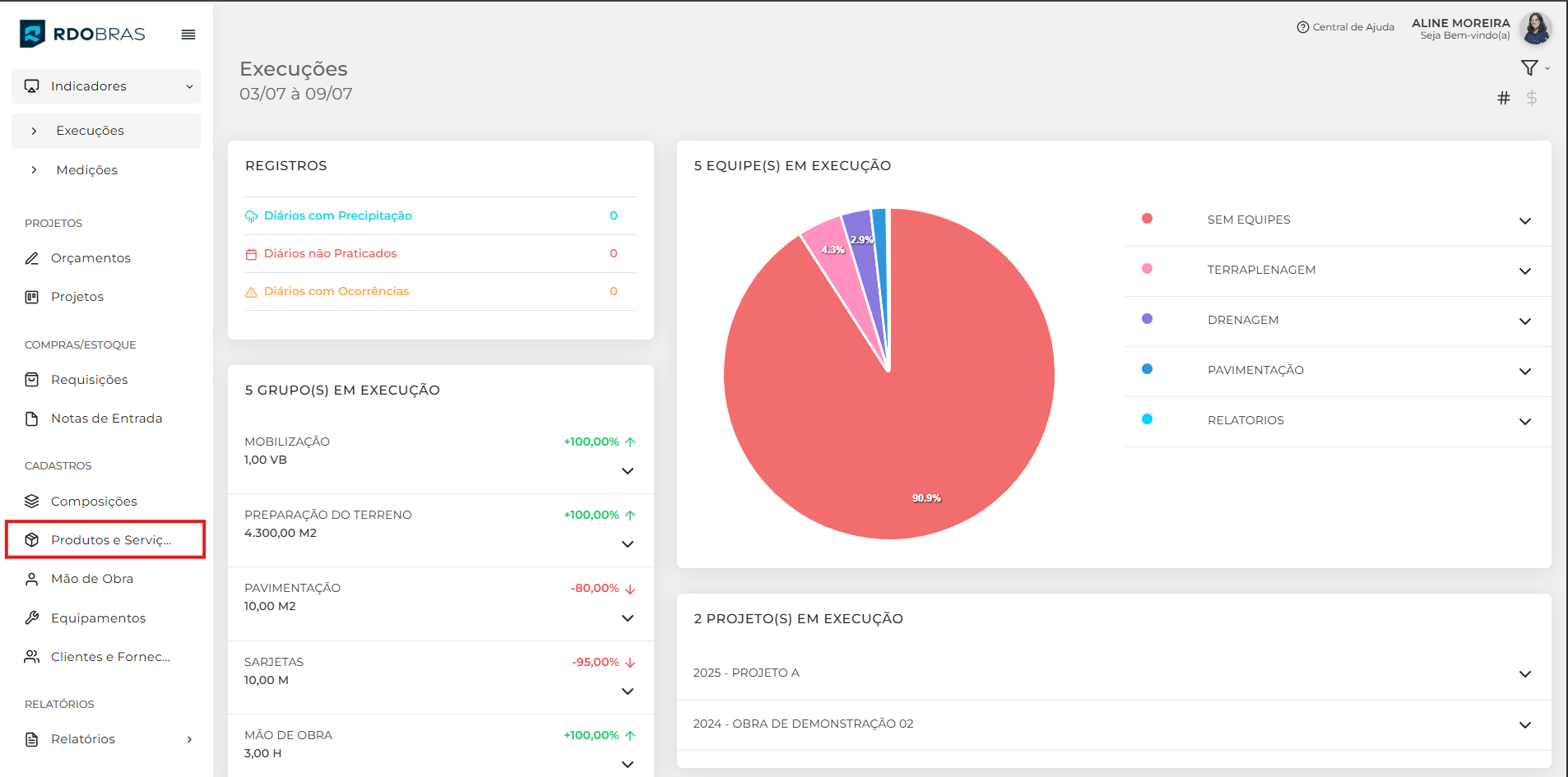Collapse sidebar with hamburger menu icon

coord(188,35)
